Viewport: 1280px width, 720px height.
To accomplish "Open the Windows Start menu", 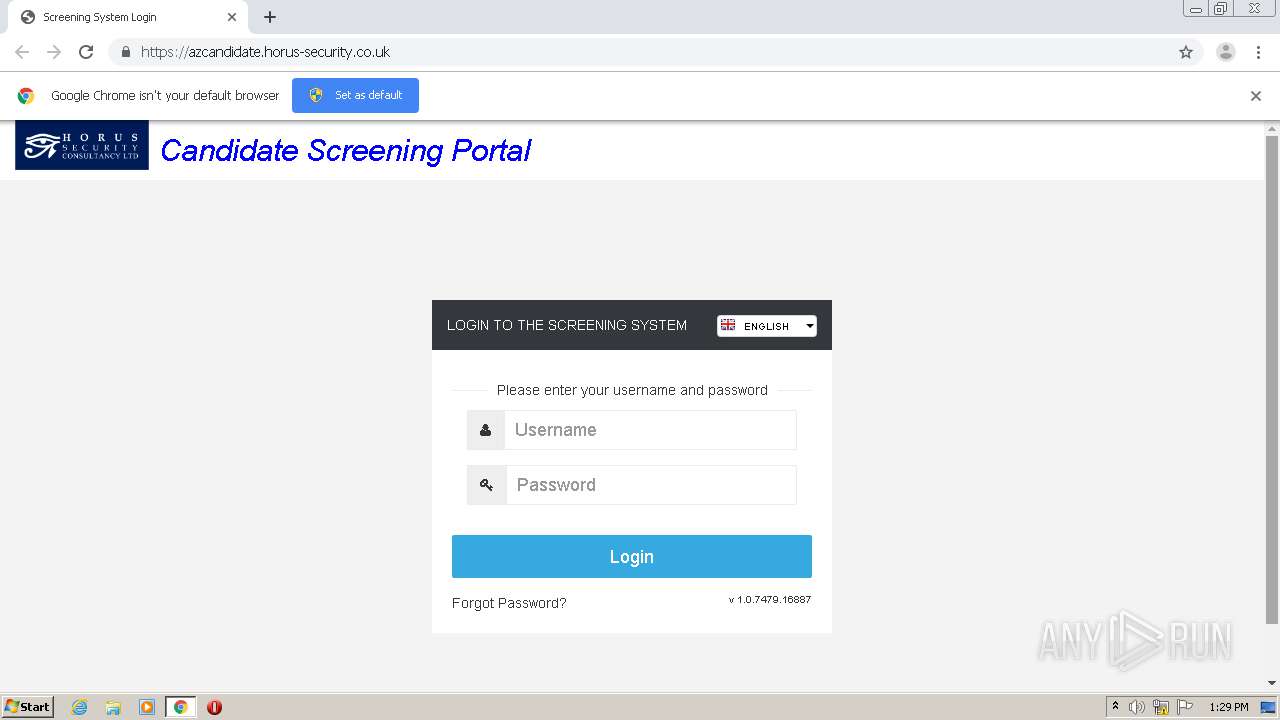I will click(28, 707).
